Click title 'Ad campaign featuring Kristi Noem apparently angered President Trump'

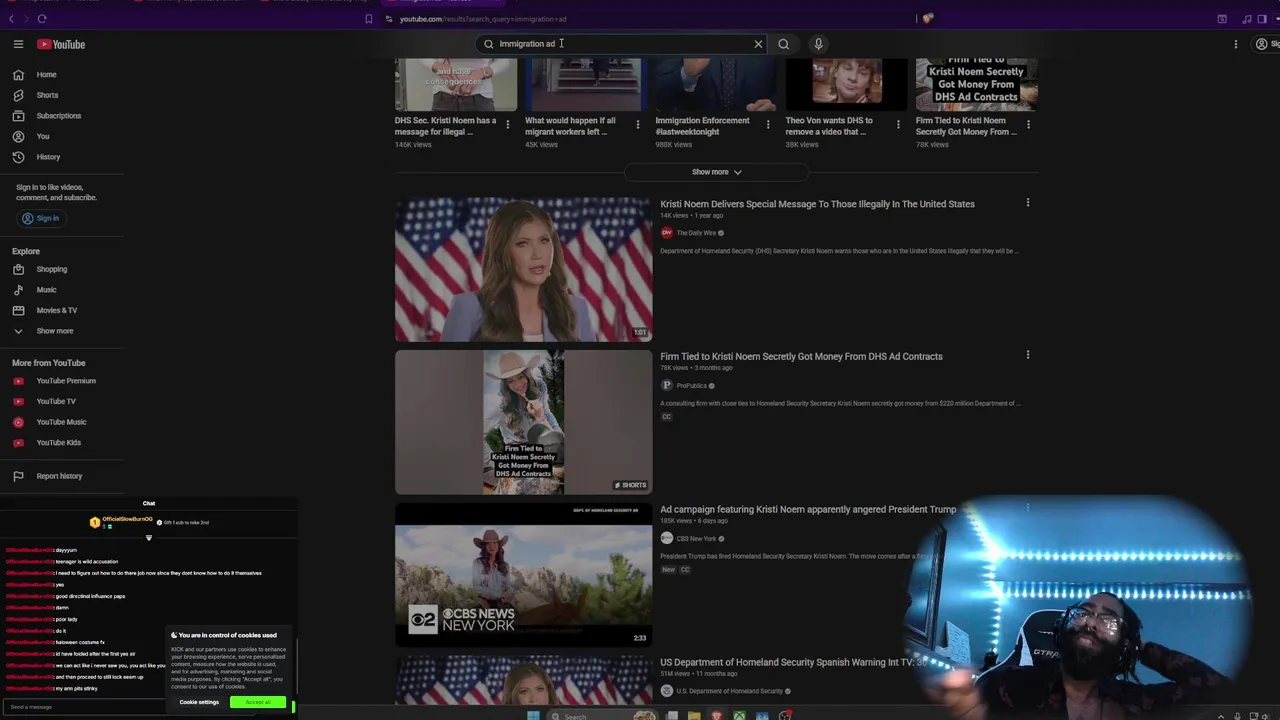coord(808,509)
